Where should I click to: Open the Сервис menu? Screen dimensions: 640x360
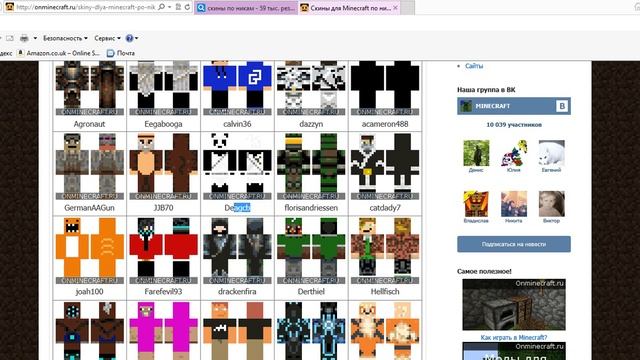pyautogui.click(x=107, y=38)
